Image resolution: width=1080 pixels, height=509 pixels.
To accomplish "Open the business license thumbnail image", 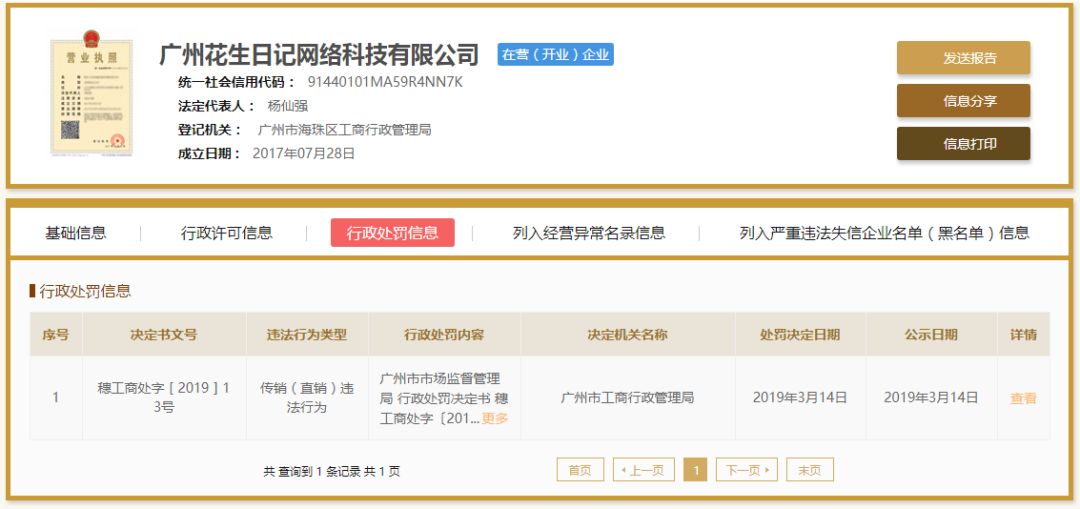I will (91, 92).
